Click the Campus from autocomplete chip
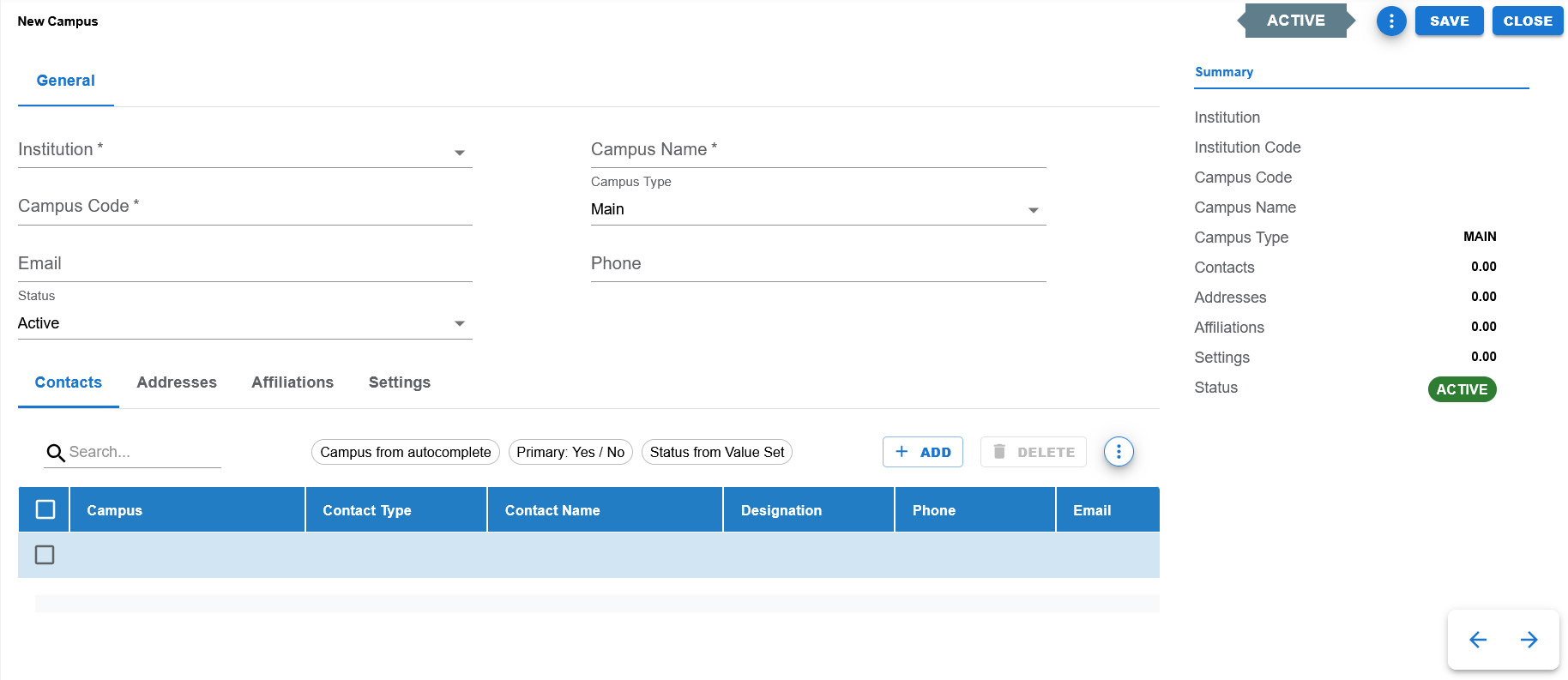Screen dimensions: 1568x680 point(406,452)
